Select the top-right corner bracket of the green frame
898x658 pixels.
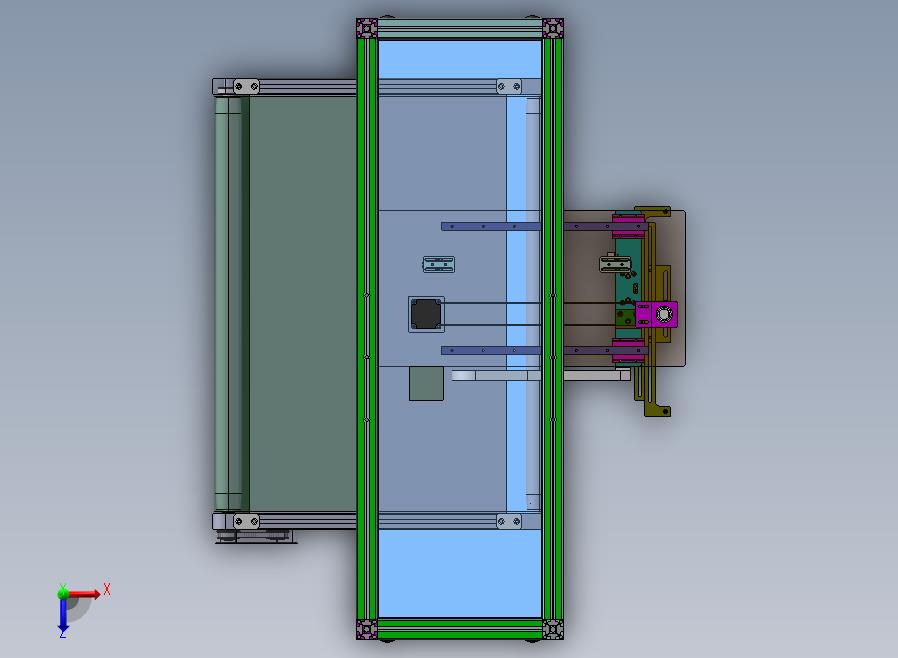[x=553, y=28]
